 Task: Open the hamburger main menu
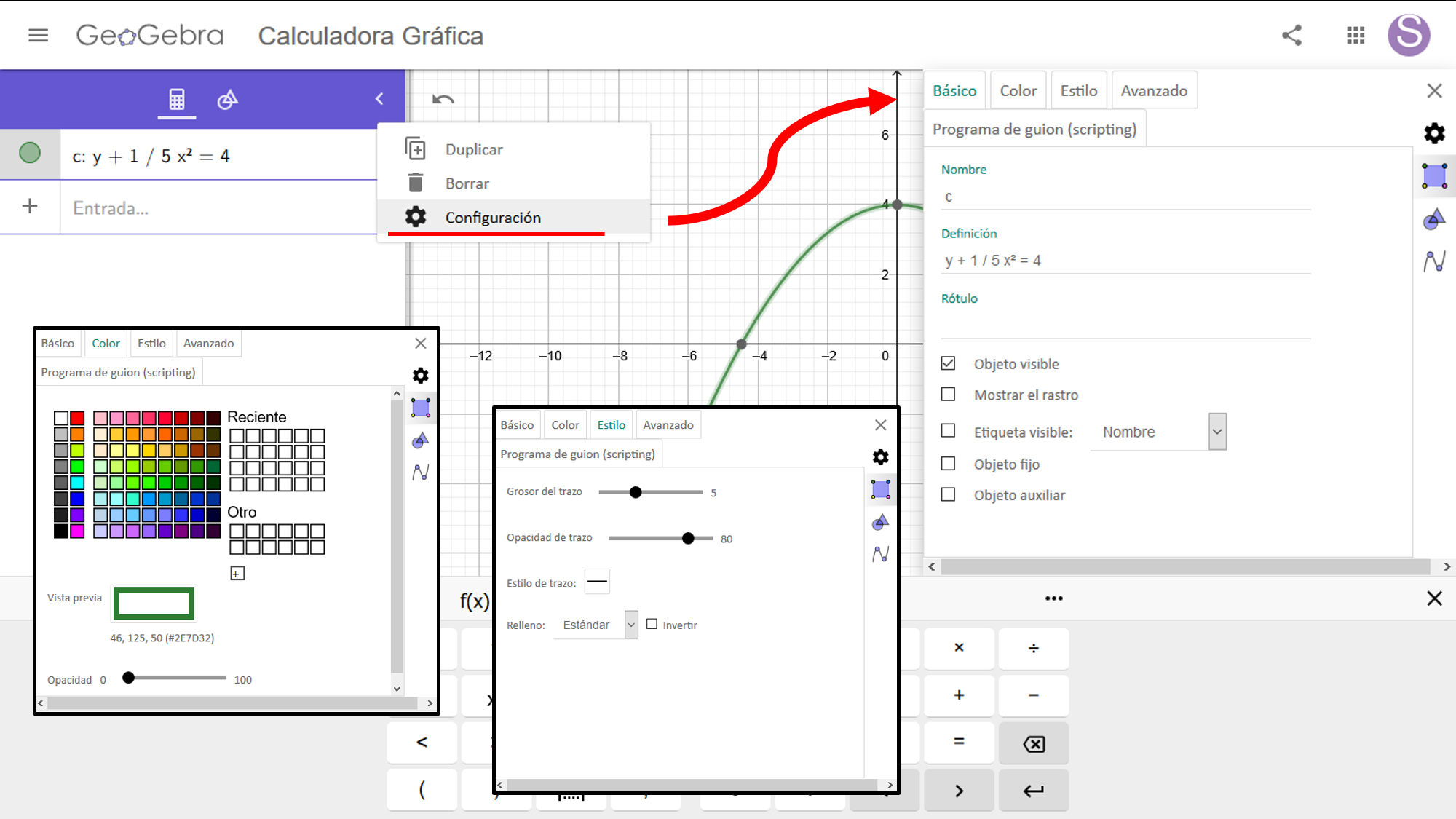38,35
